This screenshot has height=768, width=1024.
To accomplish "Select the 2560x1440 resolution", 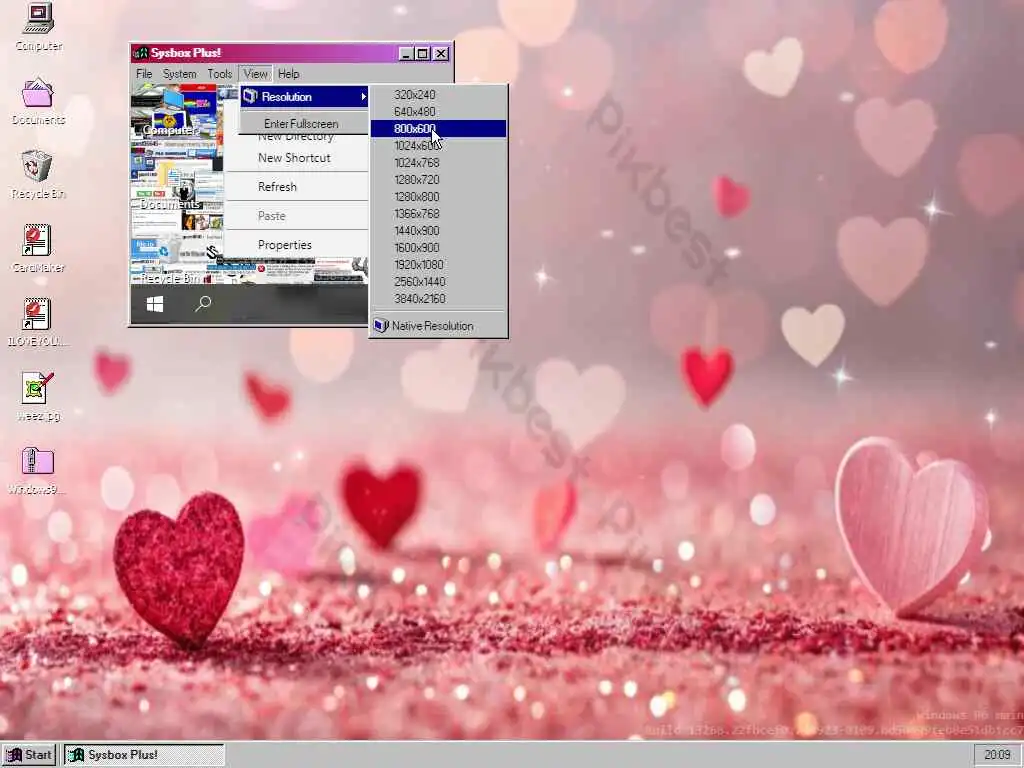I will (438, 281).
